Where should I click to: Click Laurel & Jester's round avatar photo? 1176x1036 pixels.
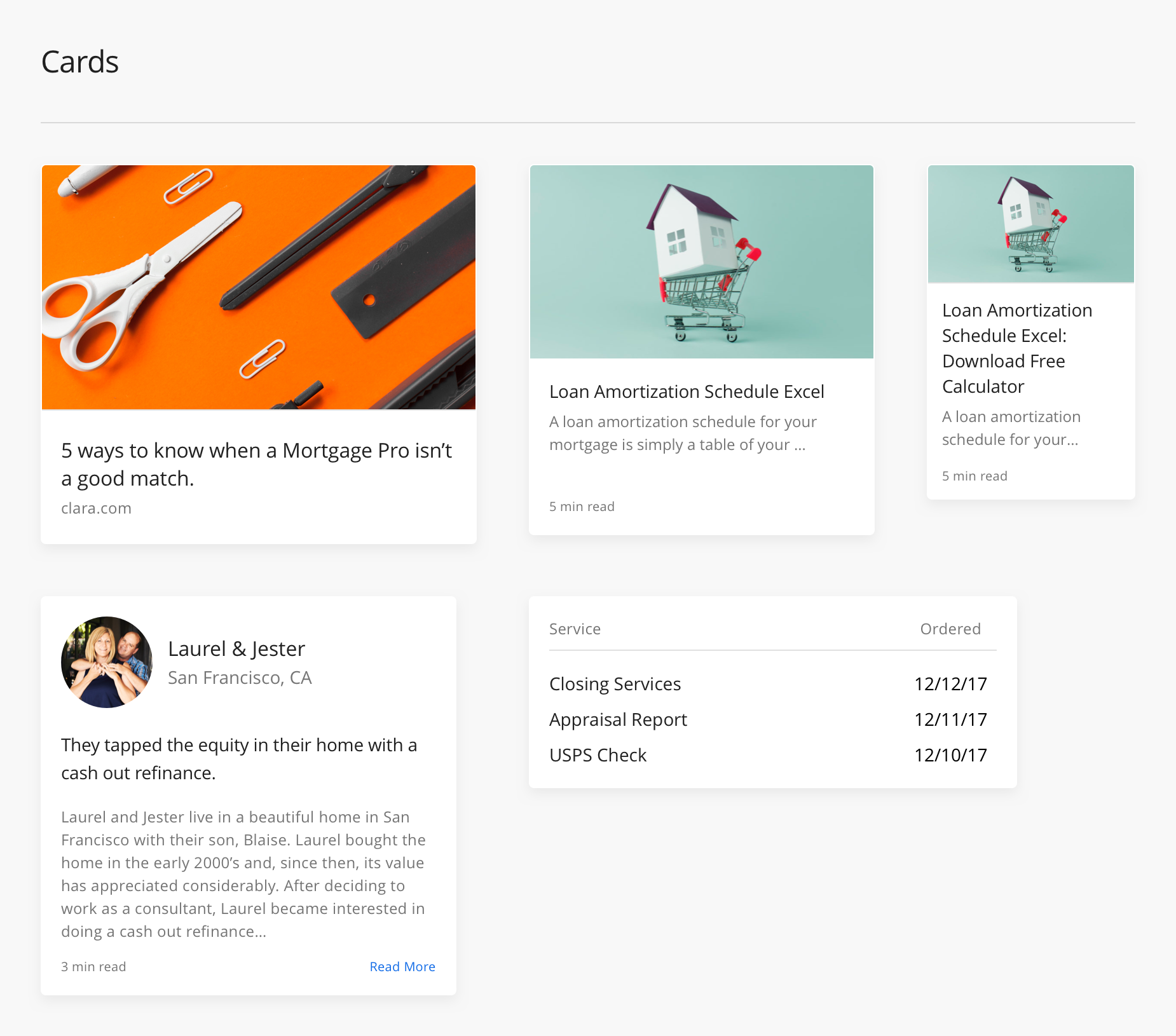(x=107, y=662)
